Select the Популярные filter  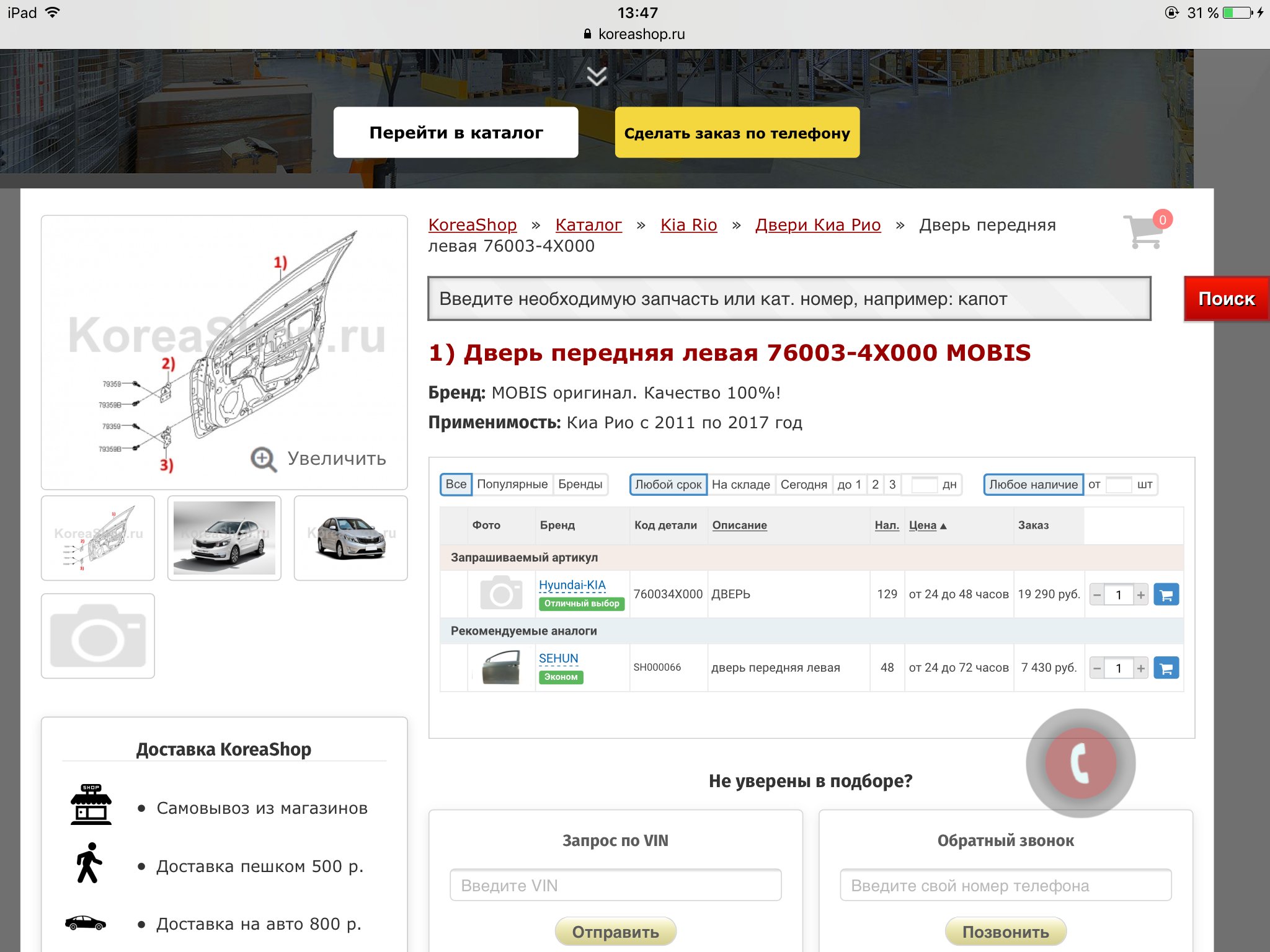pyautogui.click(x=512, y=484)
